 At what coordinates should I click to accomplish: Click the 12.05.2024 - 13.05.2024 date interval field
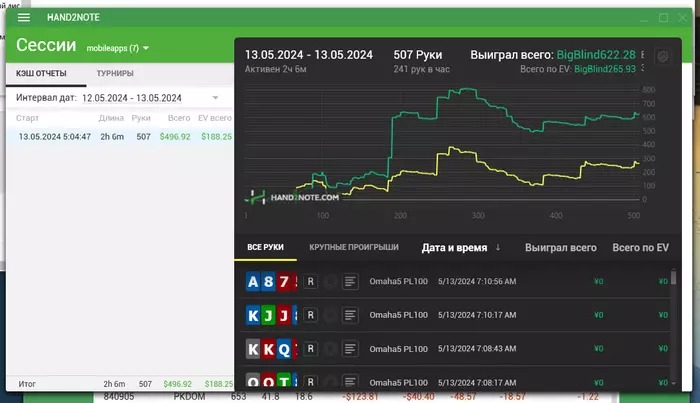point(132,98)
